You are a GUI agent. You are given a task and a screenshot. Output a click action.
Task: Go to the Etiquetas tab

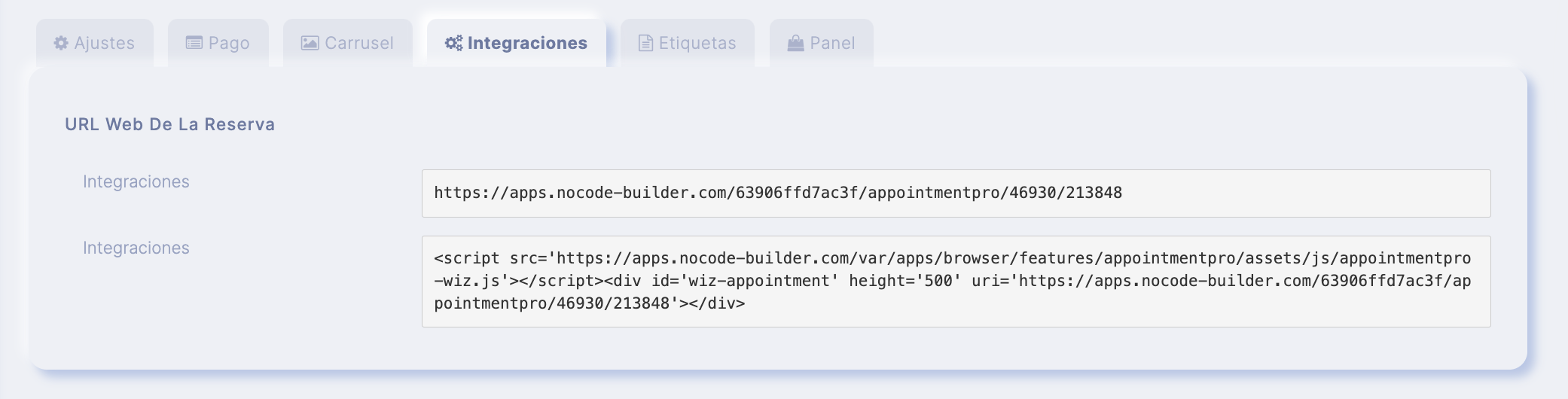click(688, 43)
